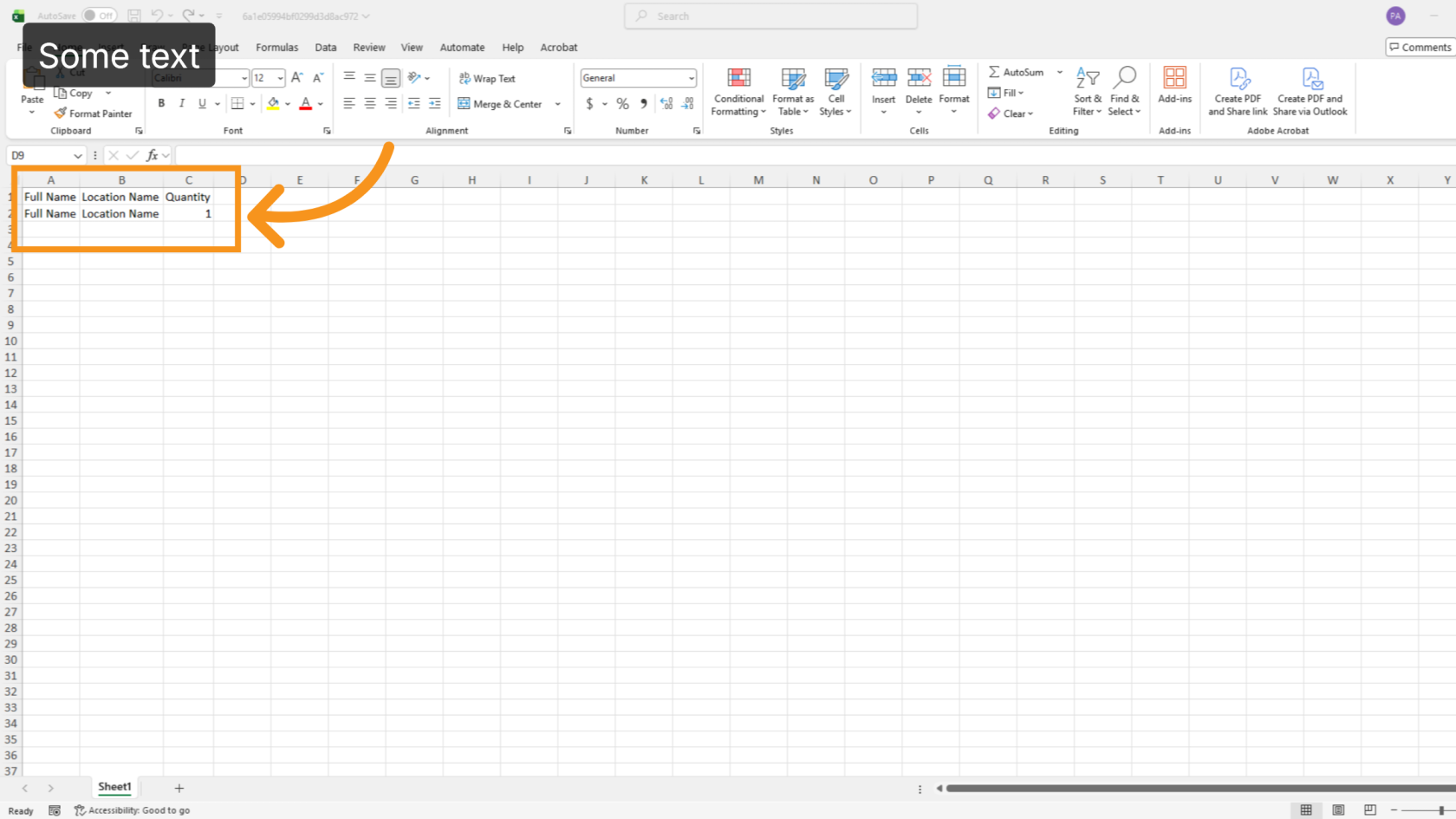1456x819 pixels.
Task: Click the Borders icon
Action: 237,103
